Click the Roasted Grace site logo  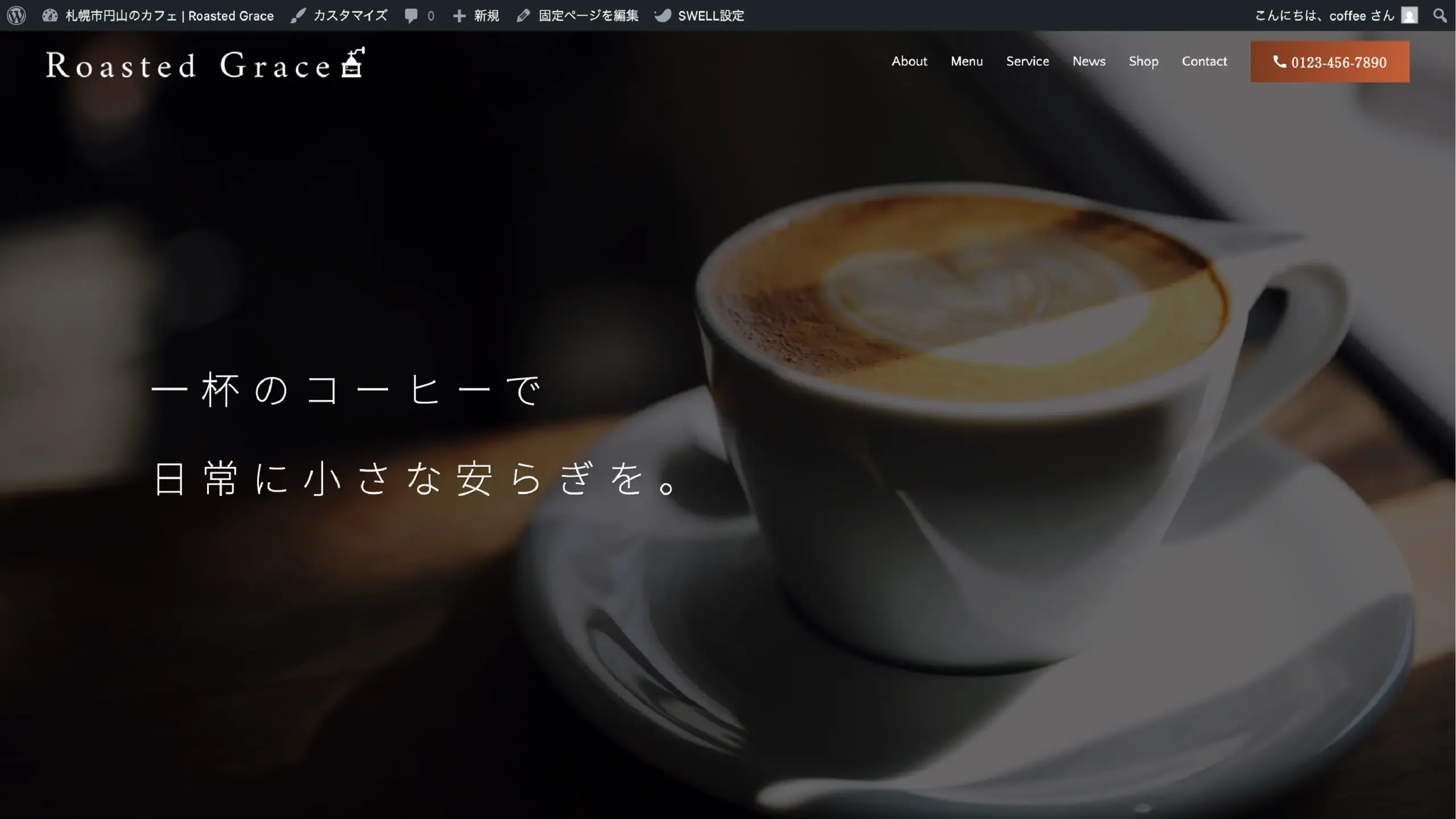(x=205, y=63)
